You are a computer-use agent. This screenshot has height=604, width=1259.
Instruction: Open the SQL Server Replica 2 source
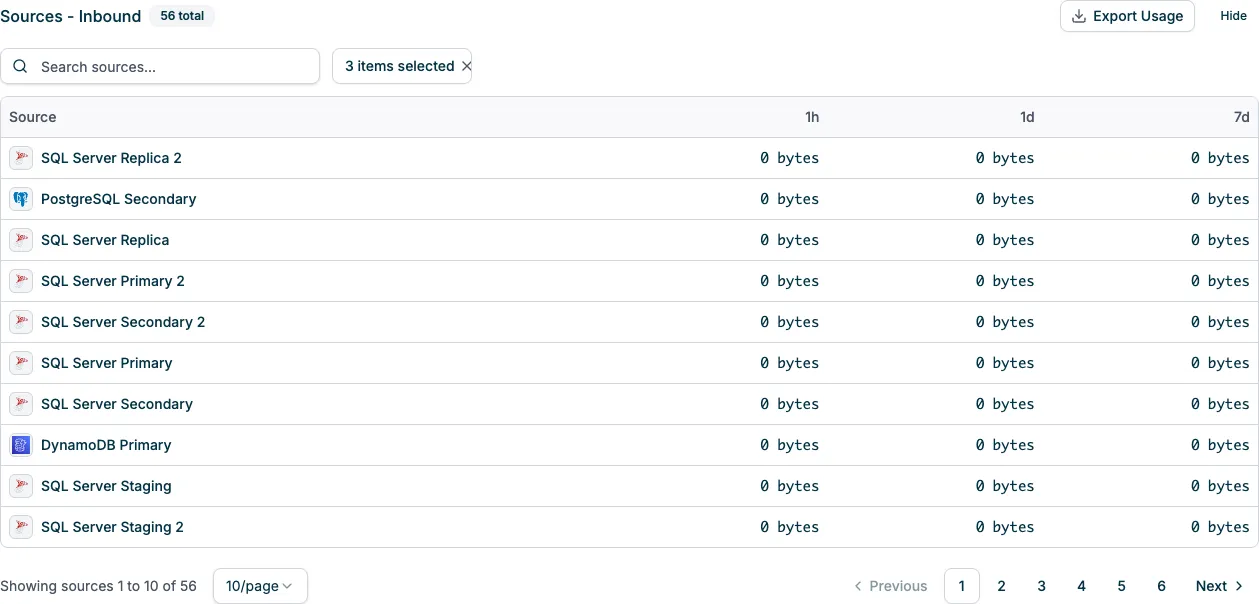pyautogui.click(x=111, y=158)
